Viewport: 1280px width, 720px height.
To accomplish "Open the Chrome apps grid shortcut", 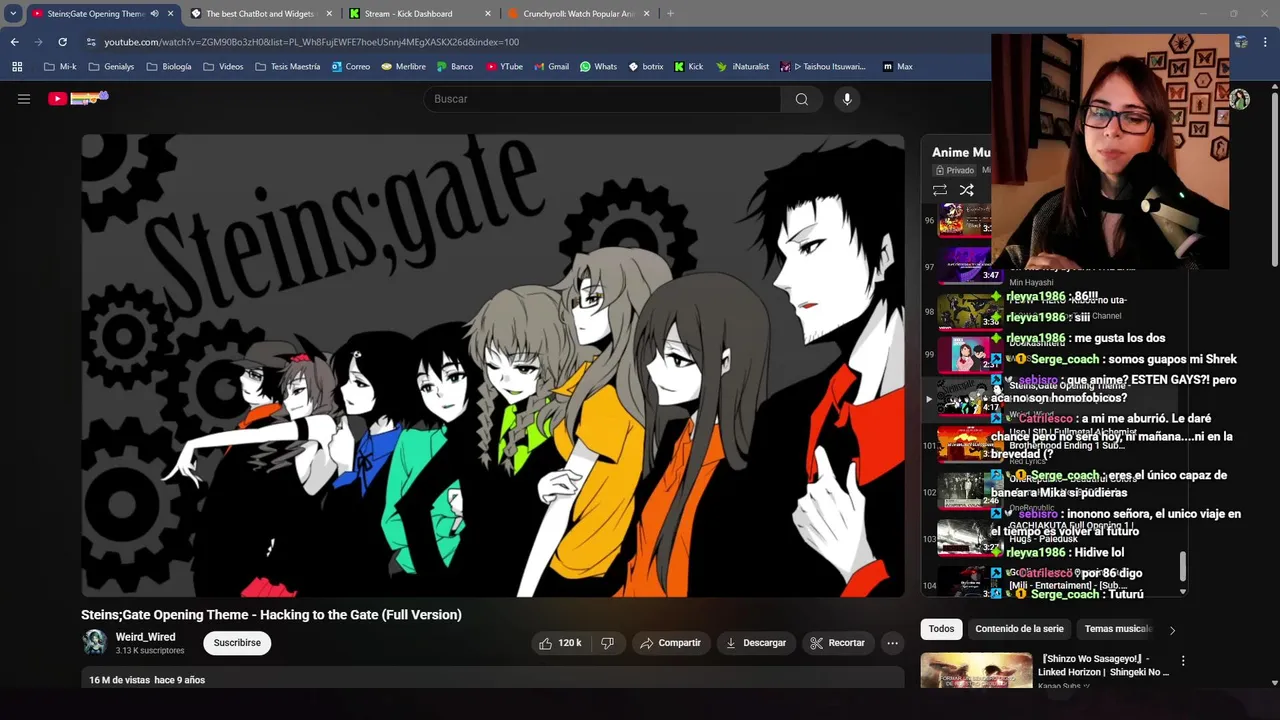I will tap(17, 67).
